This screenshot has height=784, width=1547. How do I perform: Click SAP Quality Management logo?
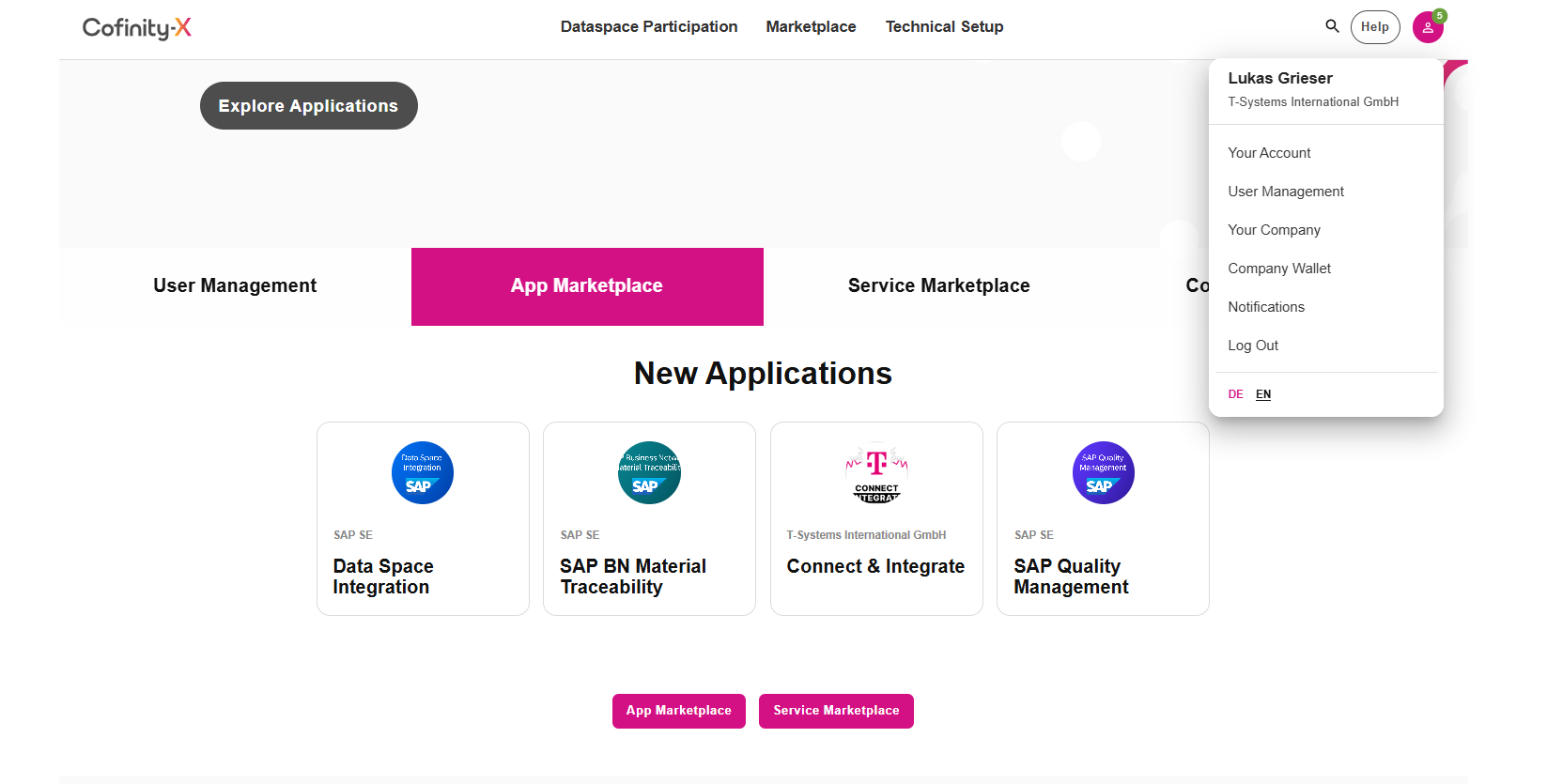pos(1104,472)
